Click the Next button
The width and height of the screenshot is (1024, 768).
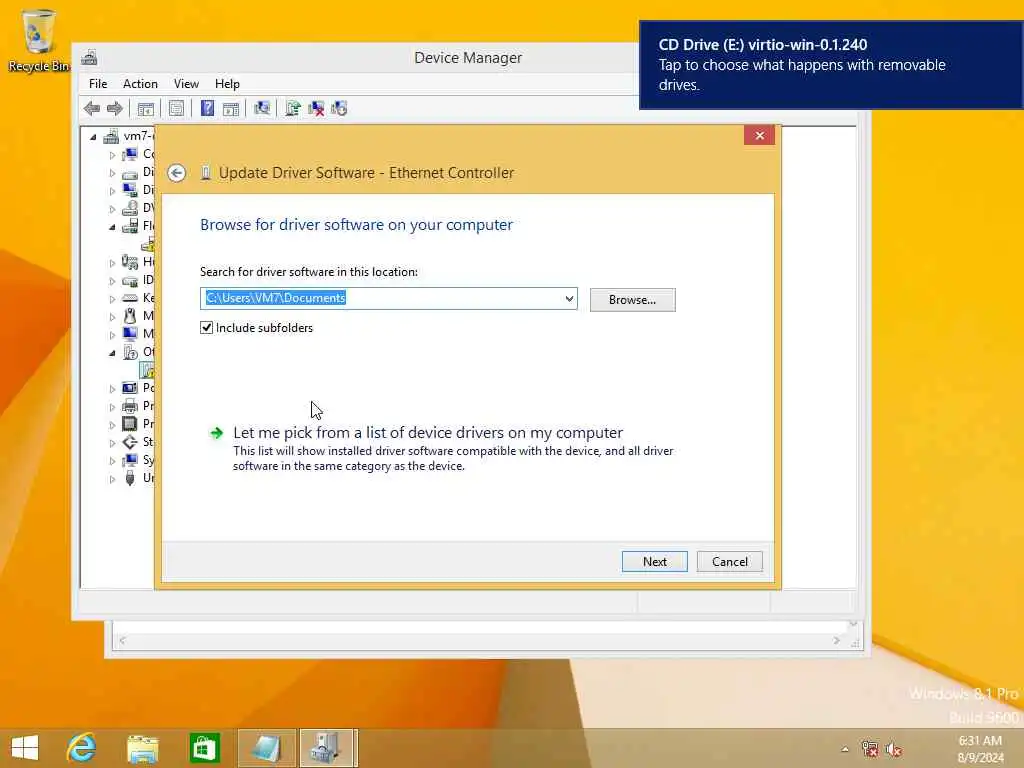click(654, 562)
